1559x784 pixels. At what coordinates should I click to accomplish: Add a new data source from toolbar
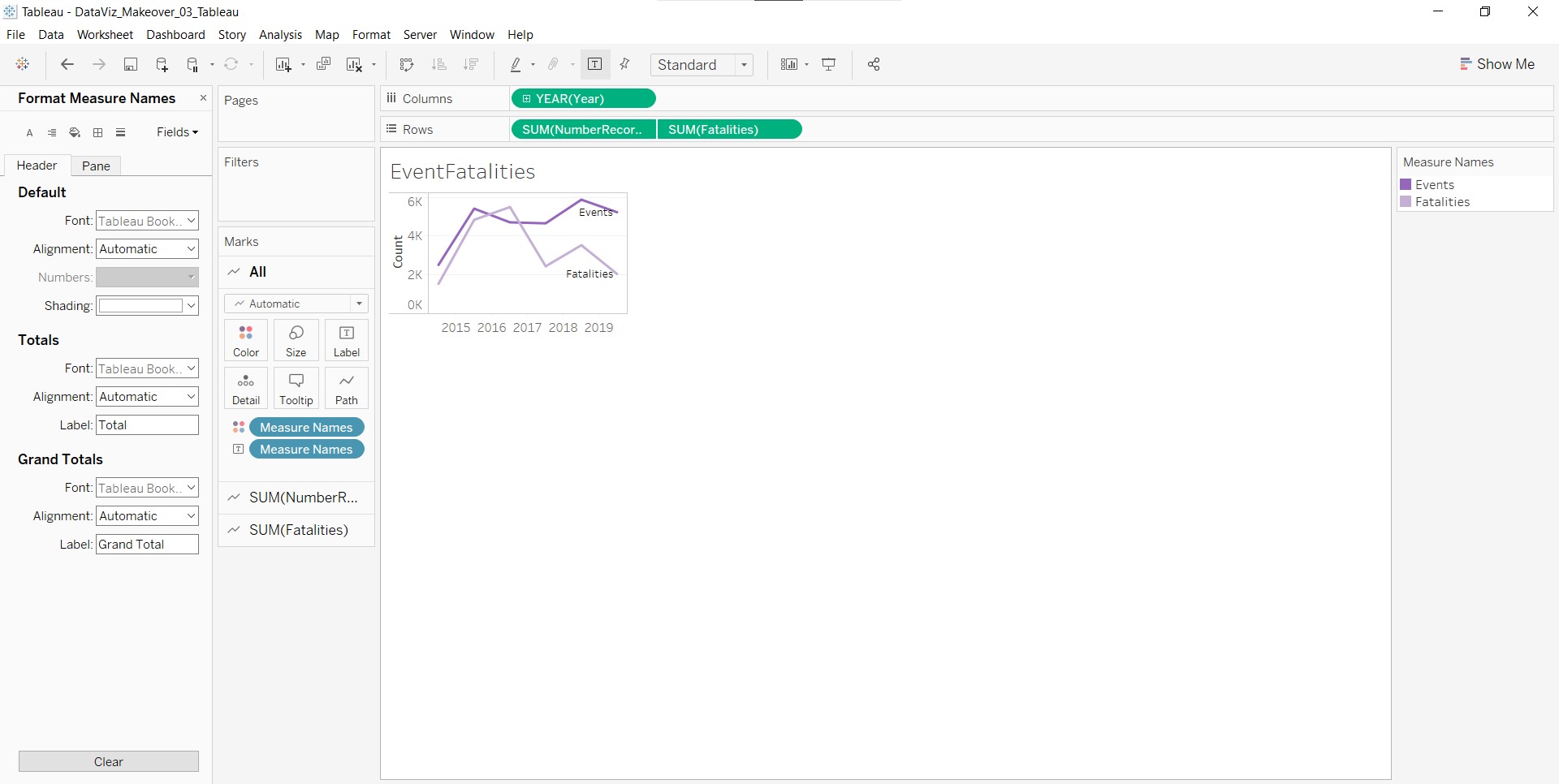point(162,65)
